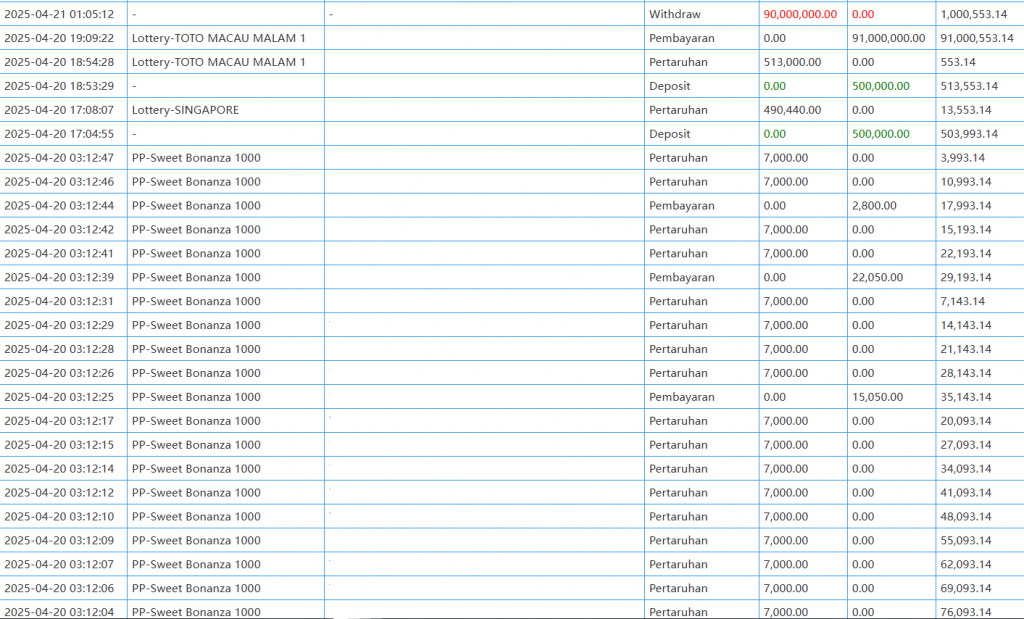Screen dimensions: 1024x619
Task: Click balance 48,093.14
Action: (966, 516)
